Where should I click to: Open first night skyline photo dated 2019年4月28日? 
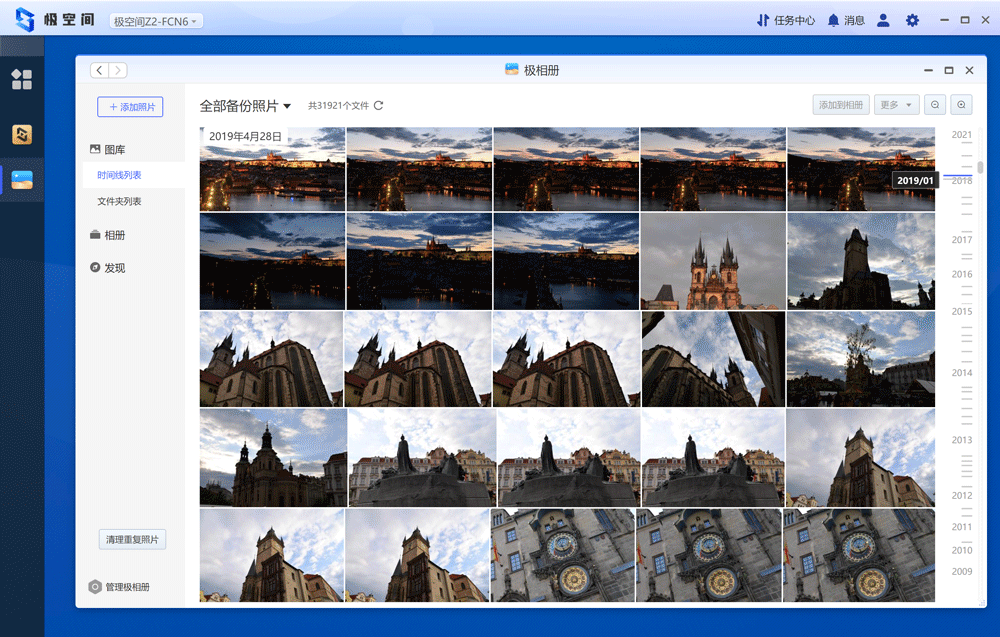(x=272, y=169)
